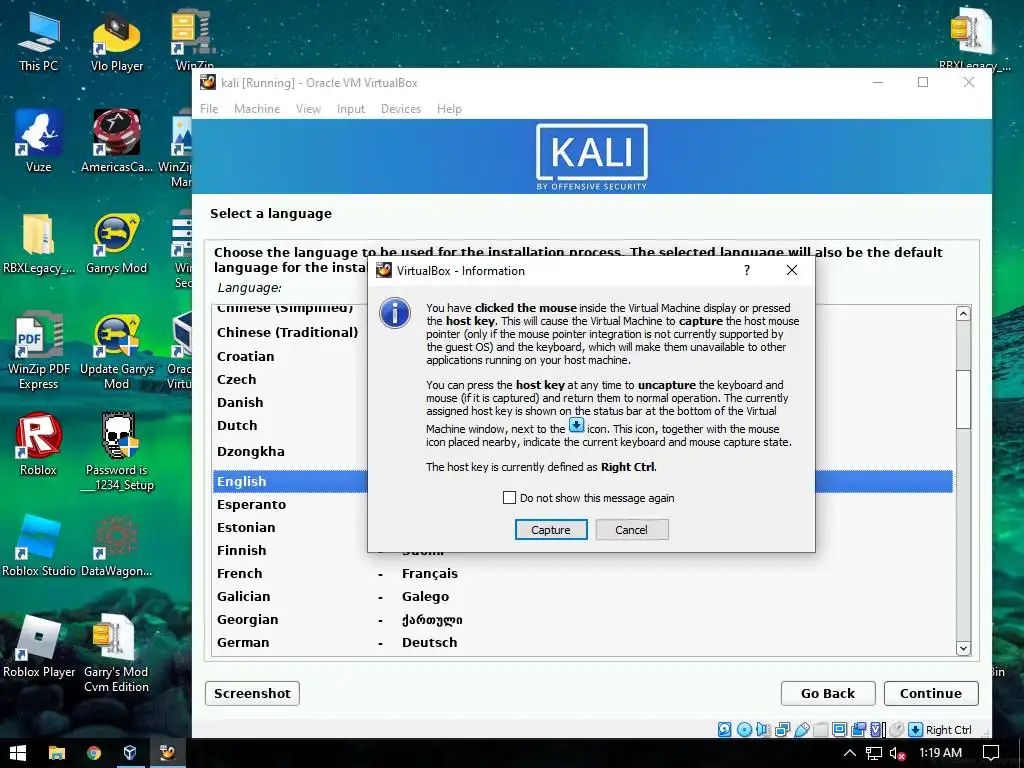Click the mouse integration status icon
Screen dimensions: 1024x768
tap(897, 729)
